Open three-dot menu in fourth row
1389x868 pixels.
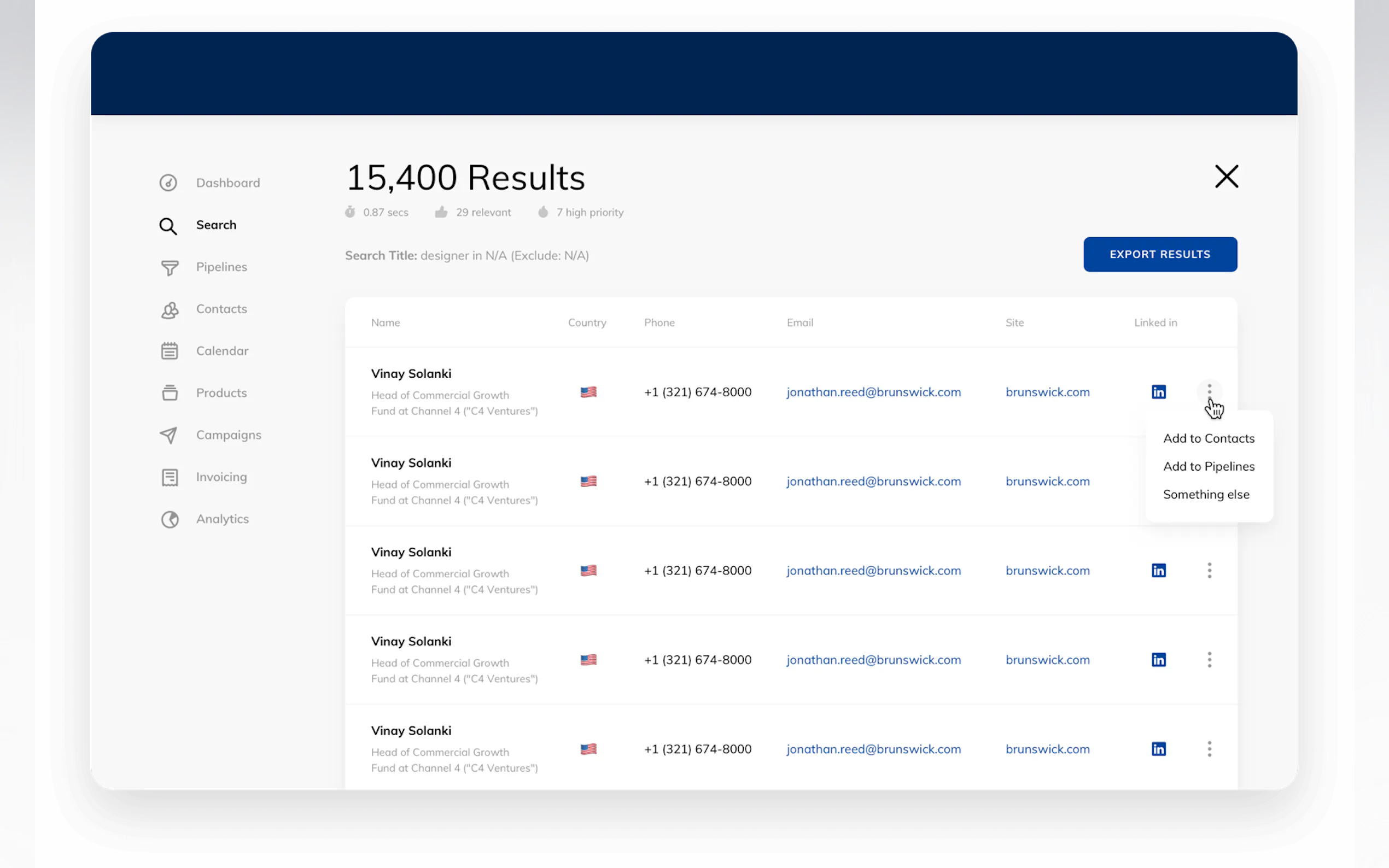[1209, 660]
